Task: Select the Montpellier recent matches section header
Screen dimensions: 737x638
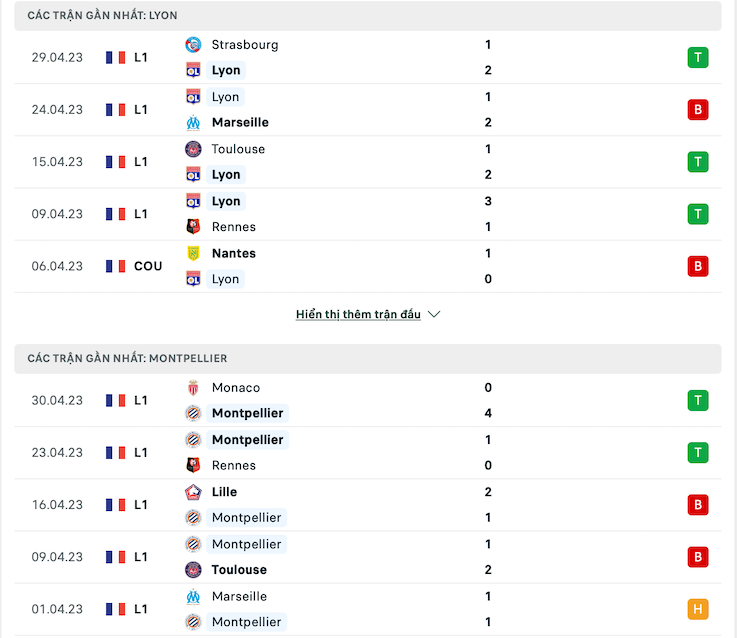Action: tap(368, 359)
